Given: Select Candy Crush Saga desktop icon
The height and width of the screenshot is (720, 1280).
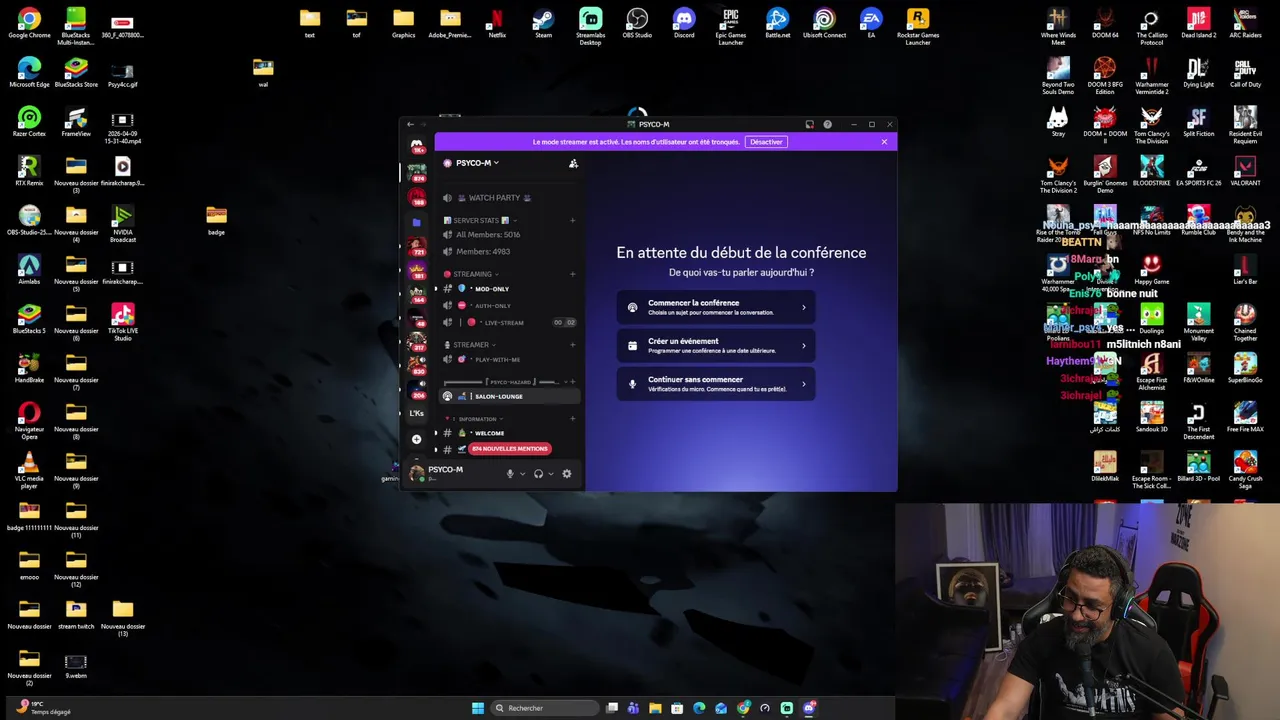Looking at the screenshot, I should click(x=1245, y=469).
